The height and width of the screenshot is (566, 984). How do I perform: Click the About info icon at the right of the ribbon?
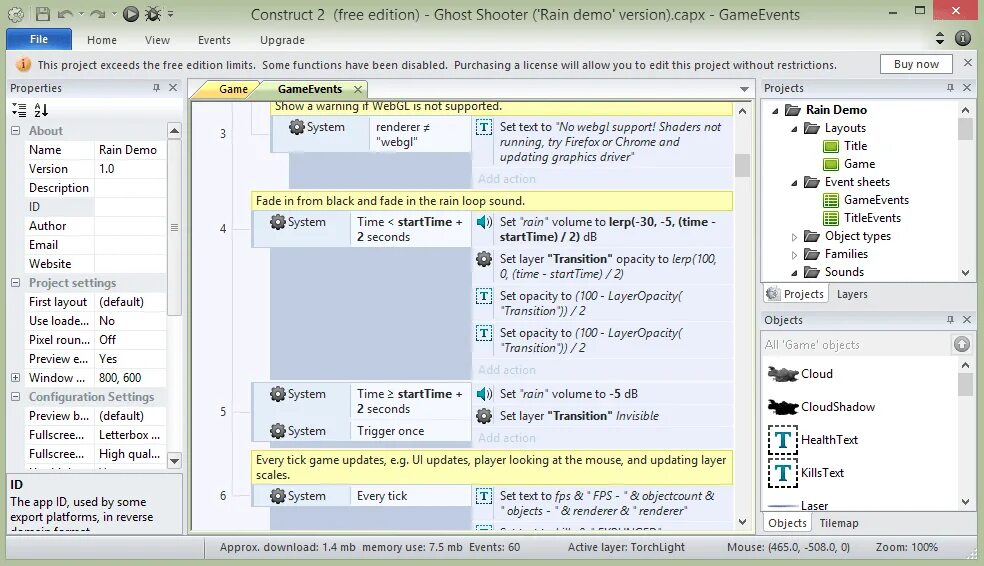(x=963, y=38)
